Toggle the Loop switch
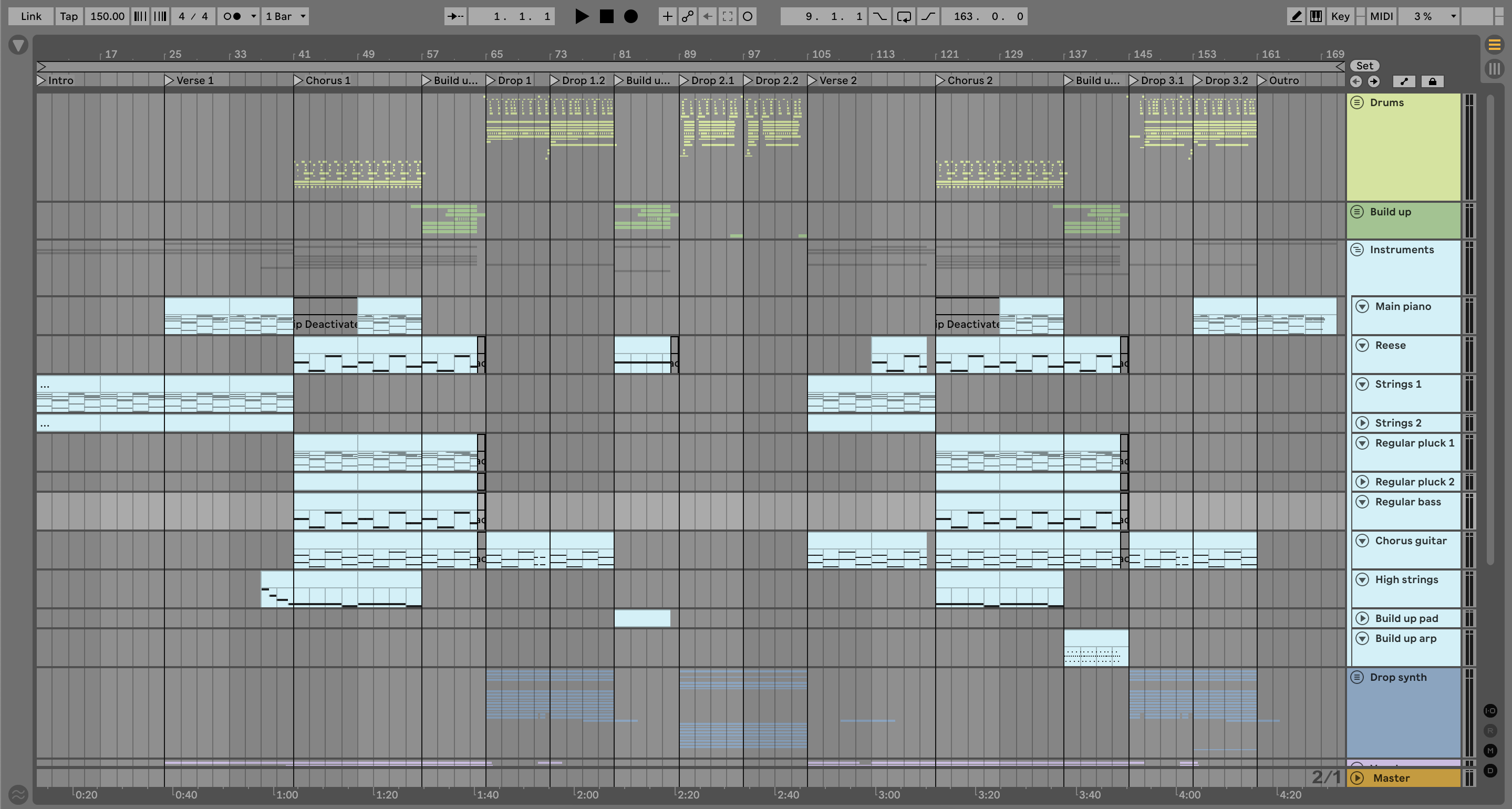This screenshot has width=1512, height=809. 904,16
